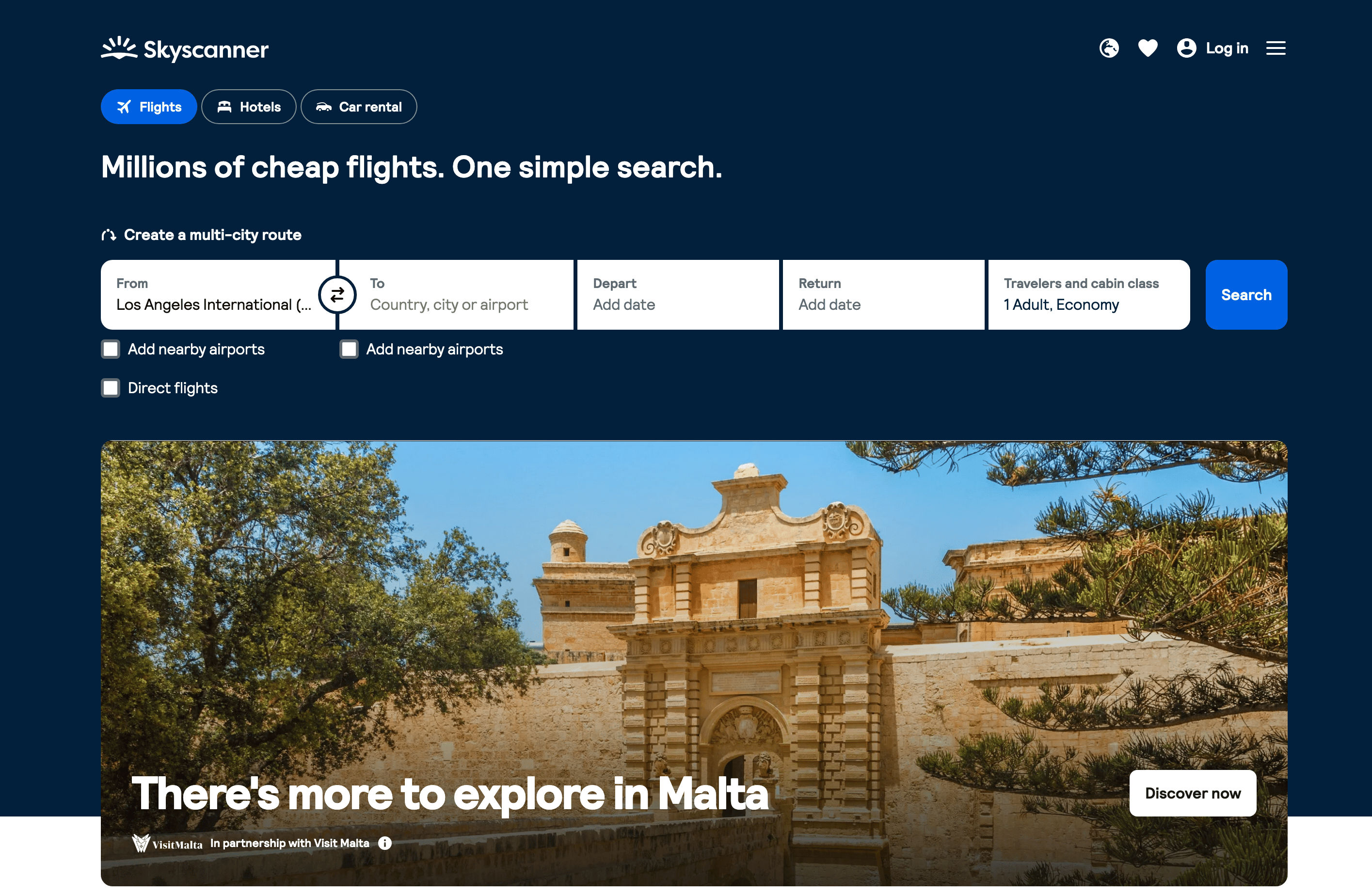
Task: Enable nearby airports under To field
Action: coord(349,350)
